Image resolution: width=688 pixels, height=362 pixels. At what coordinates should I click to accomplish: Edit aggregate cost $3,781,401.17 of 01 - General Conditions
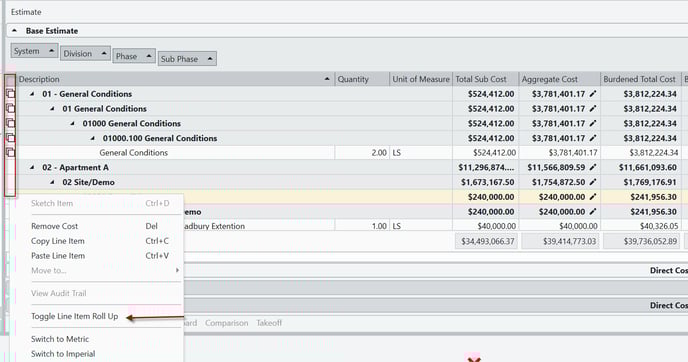point(593,94)
